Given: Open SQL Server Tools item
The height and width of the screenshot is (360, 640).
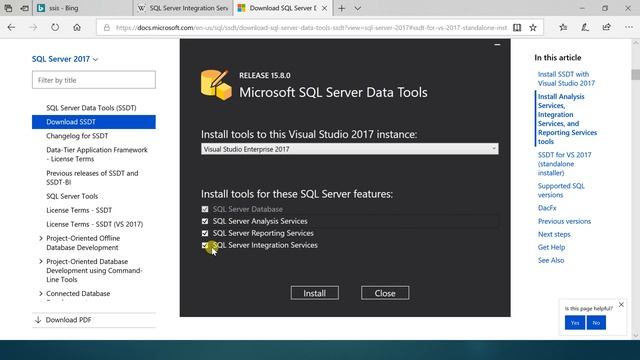Looking at the screenshot, I should point(72,196).
